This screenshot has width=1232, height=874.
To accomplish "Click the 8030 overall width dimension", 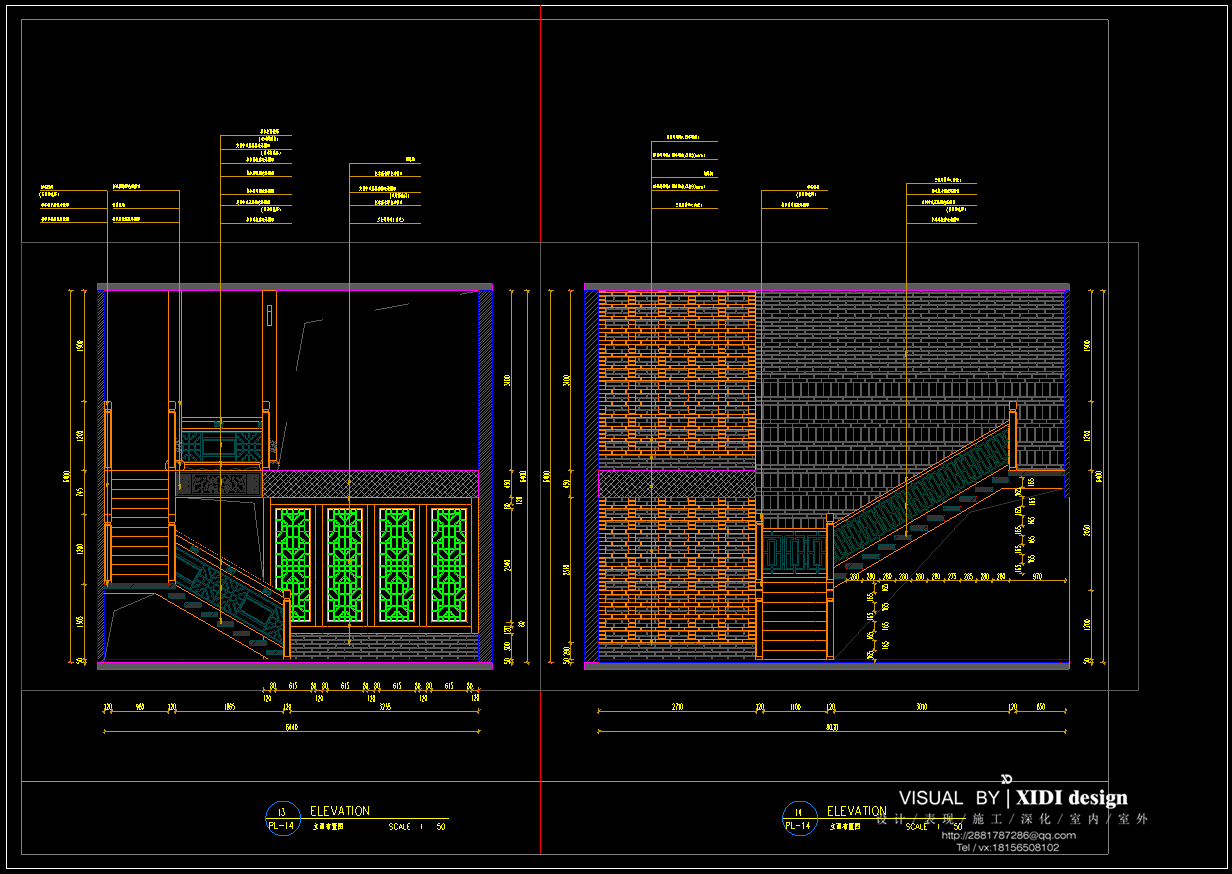I will (x=831, y=728).
